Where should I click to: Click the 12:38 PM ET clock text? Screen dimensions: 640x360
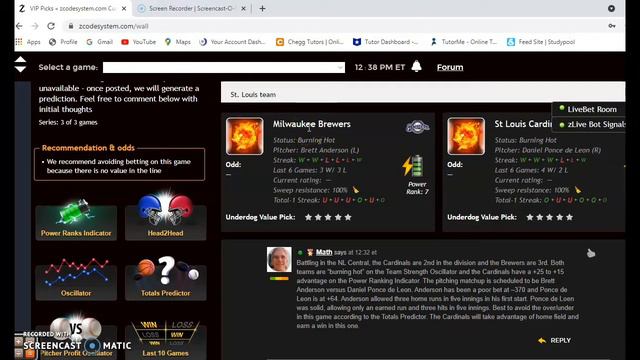coord(380,67)
